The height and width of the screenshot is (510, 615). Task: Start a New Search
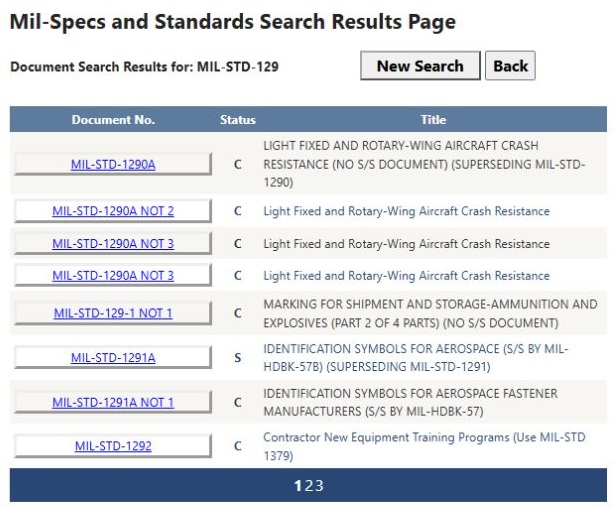[x=420, y=66]
